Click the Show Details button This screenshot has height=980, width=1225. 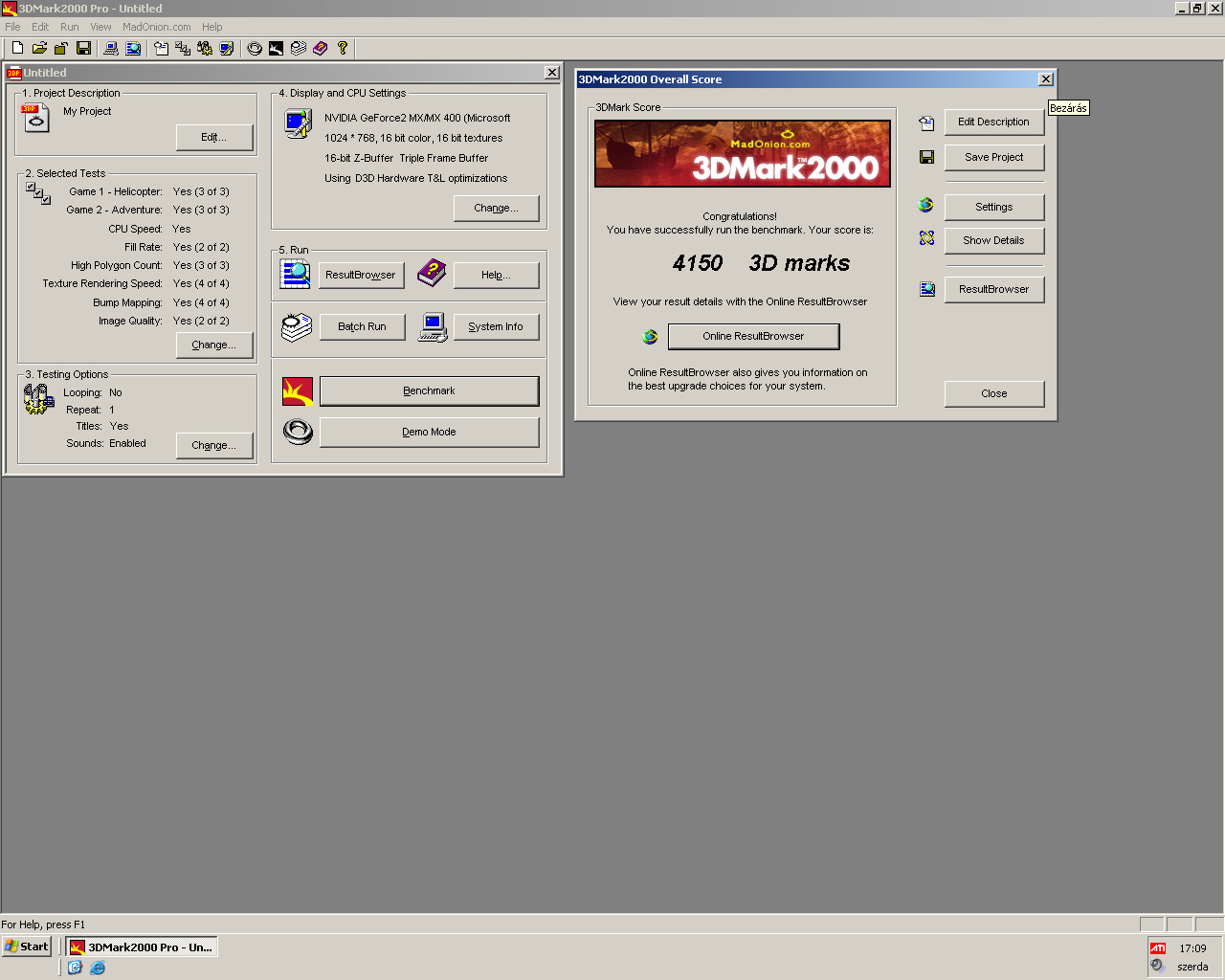point(994,241)
